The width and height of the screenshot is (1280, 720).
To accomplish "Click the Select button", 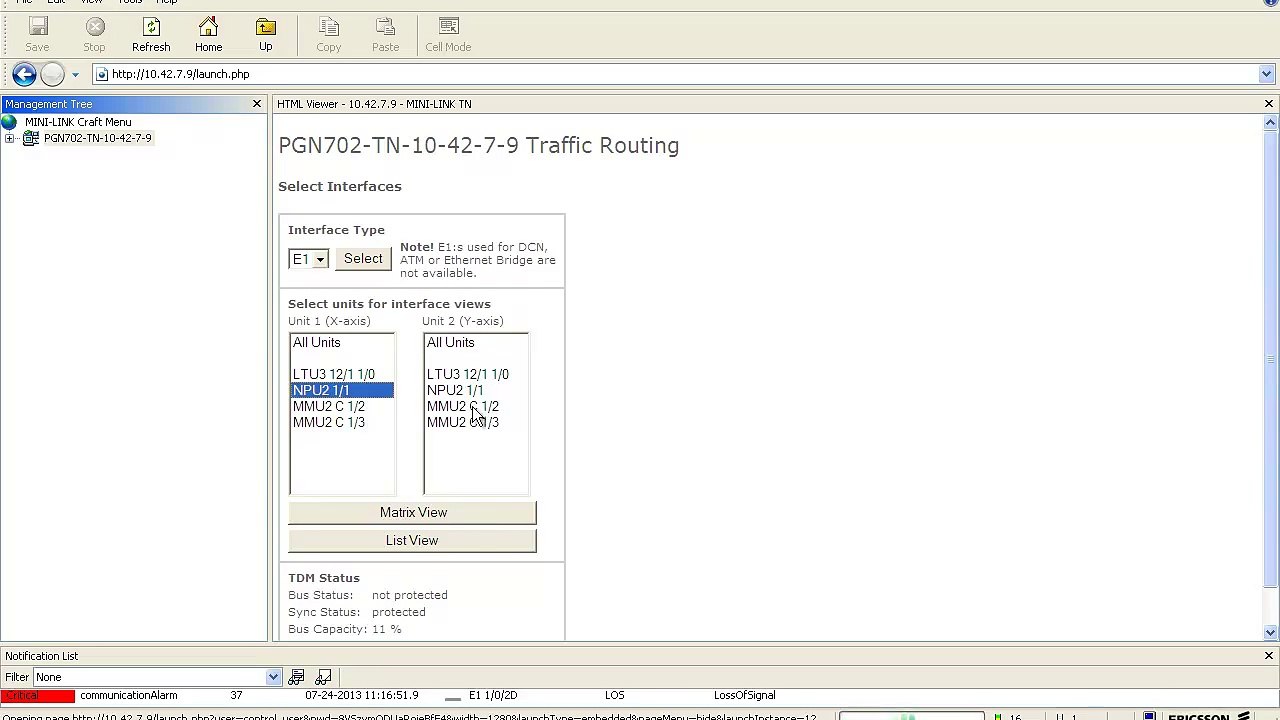I will pyautogui.click(x=363, y=259).
